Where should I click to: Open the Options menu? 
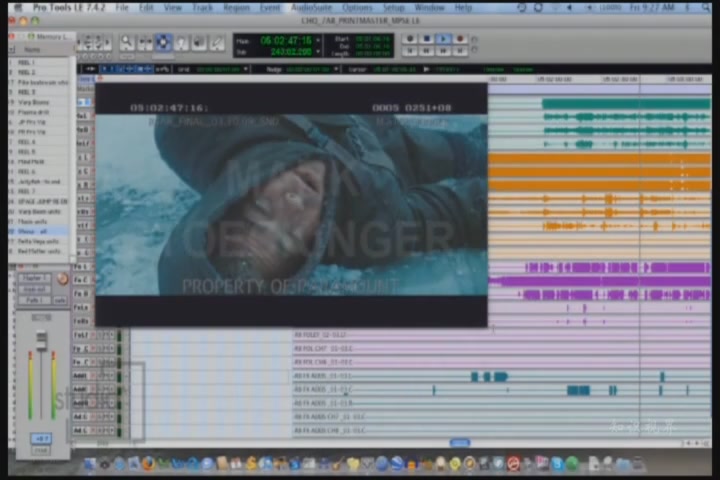coord(357,7)
